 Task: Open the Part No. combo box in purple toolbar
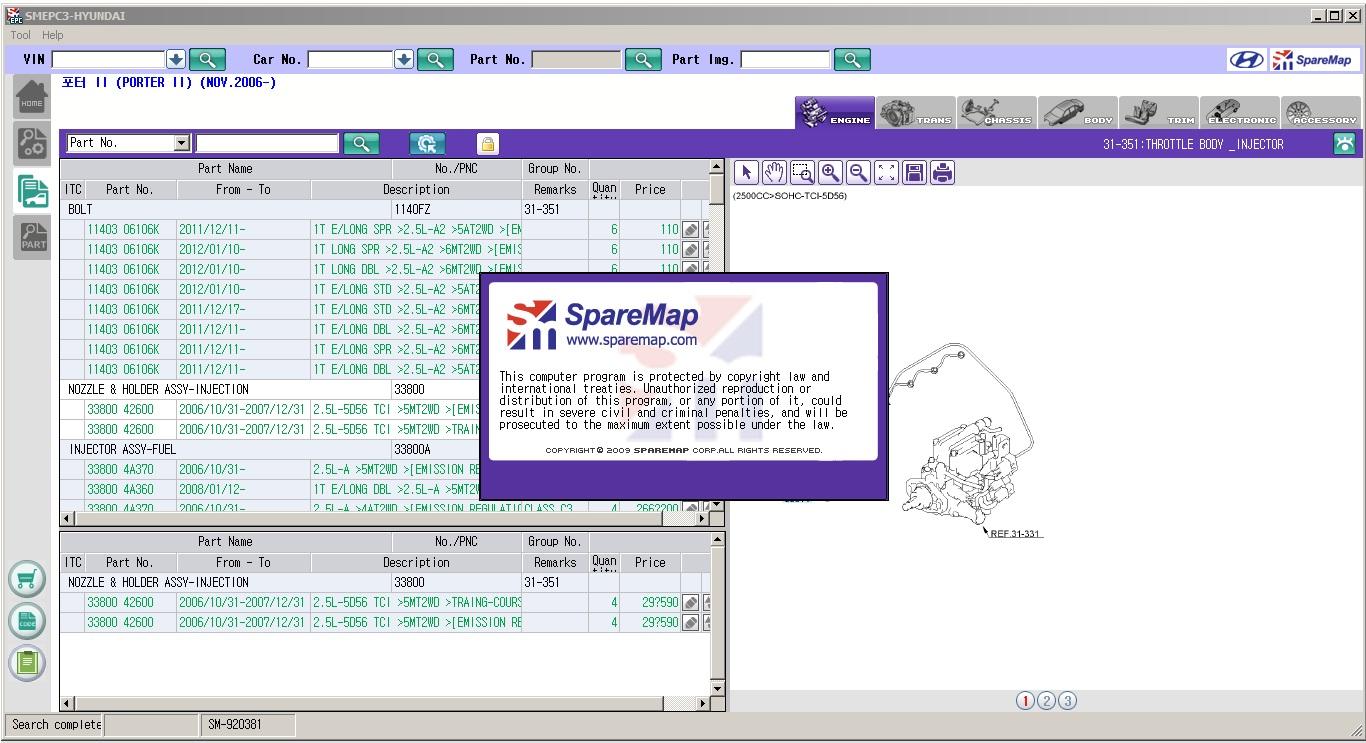coord(128,143)
